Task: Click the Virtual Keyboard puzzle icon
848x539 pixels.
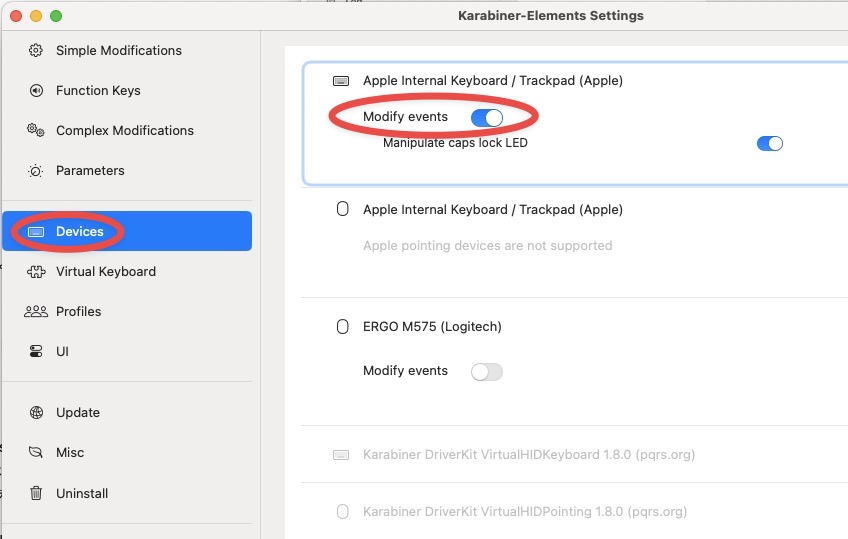Action: 36,271
